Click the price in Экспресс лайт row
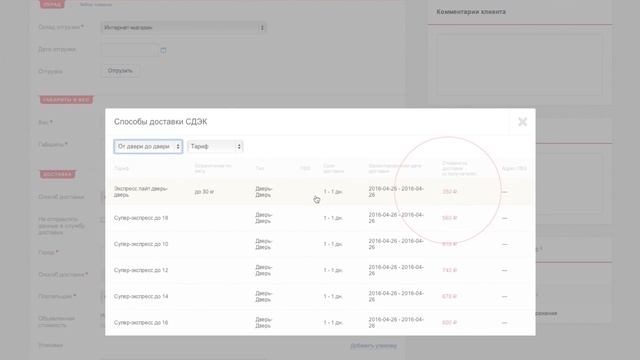The image size is (640, 360). 449,192
